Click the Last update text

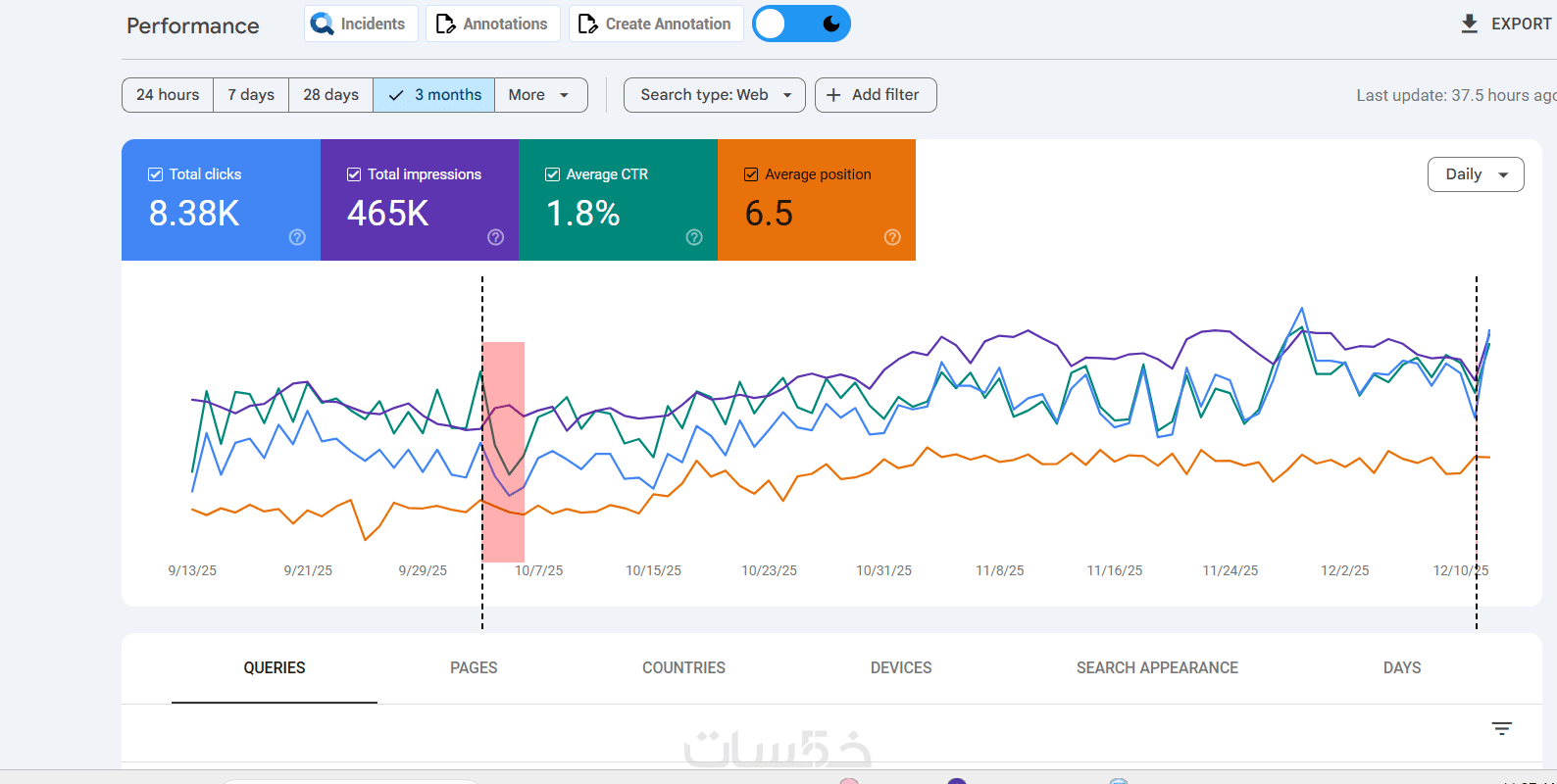(x=1456, y=95)
